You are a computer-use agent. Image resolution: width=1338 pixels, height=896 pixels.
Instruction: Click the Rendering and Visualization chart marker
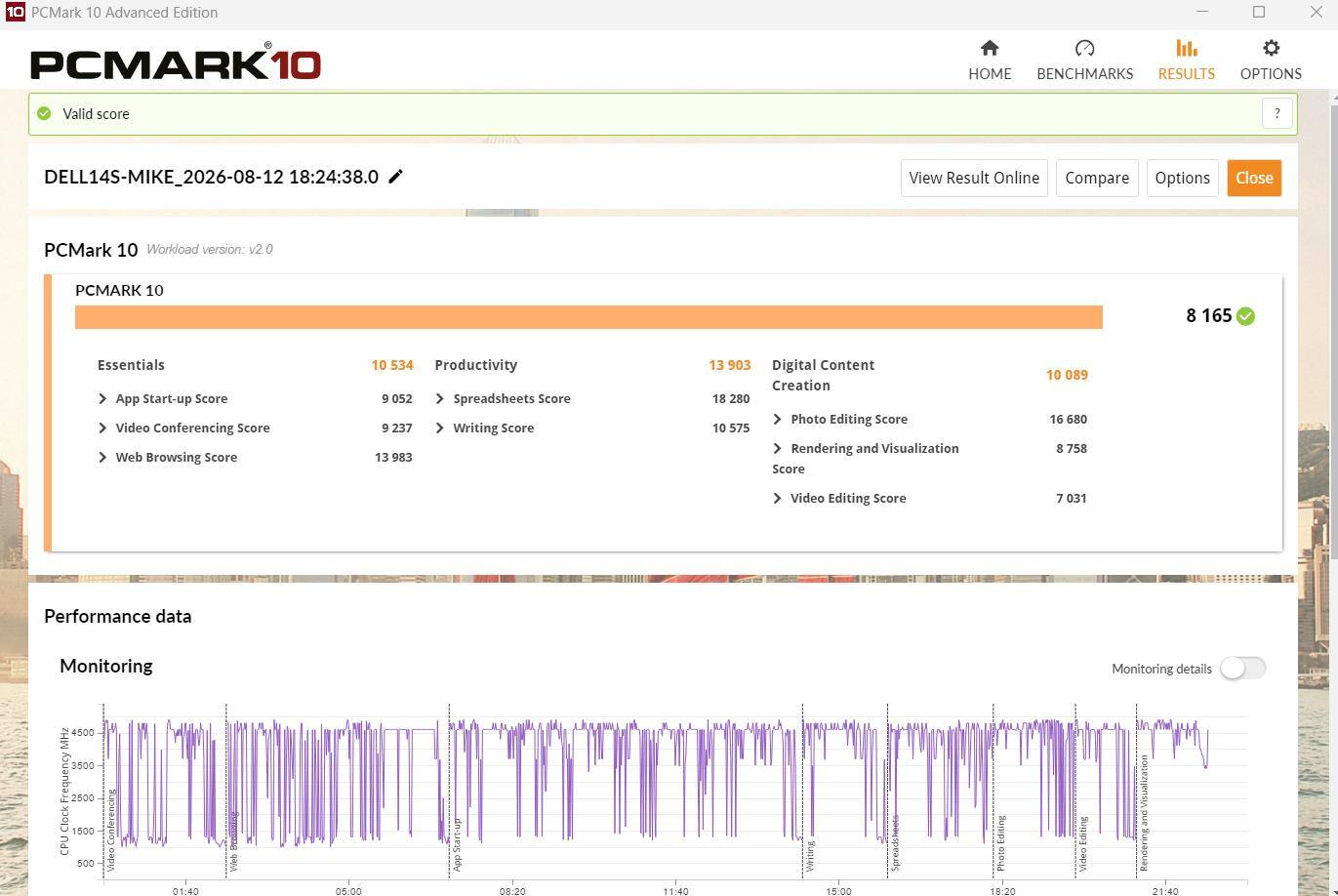click(x=1144, y=812)
